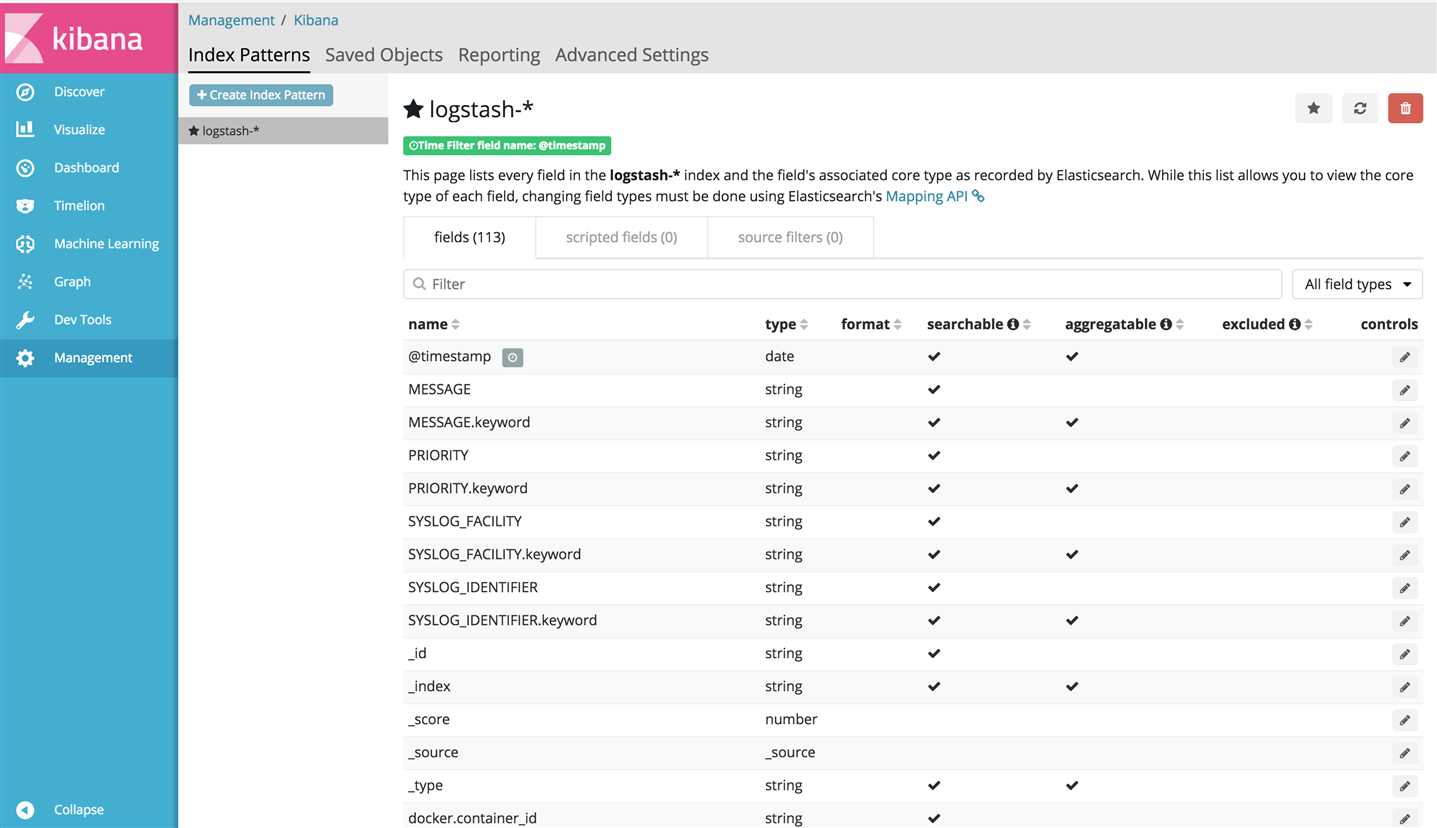Sort fields by the name column

[434, 324]
